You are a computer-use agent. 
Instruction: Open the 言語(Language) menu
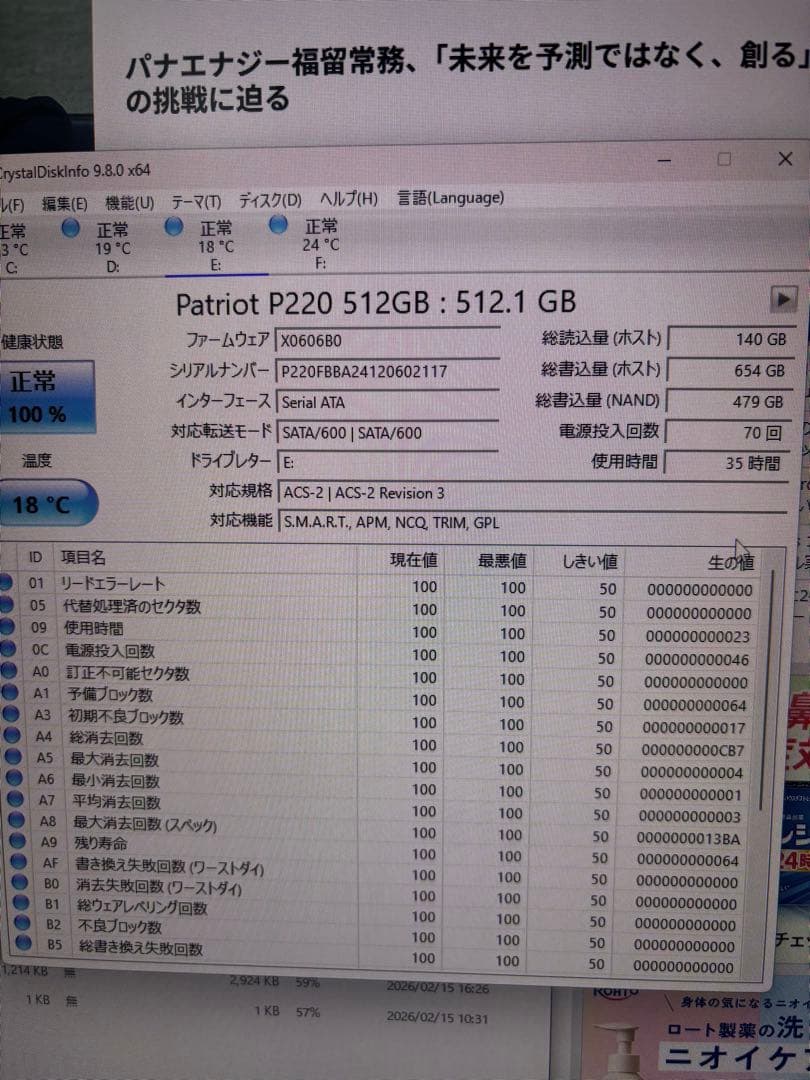click(x=450, y=198)
